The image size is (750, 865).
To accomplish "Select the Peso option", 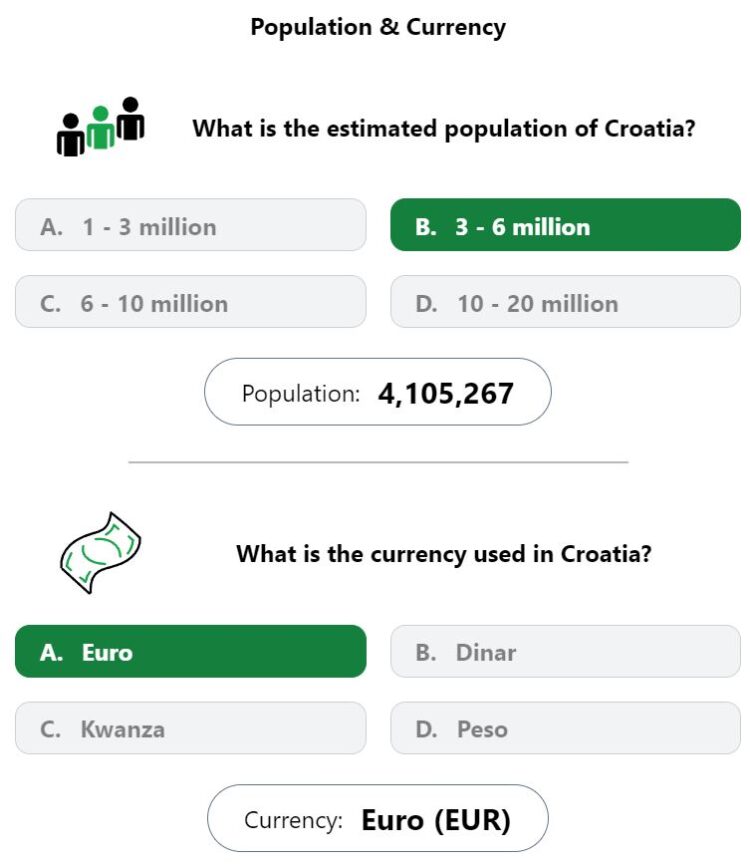I will tap(565, 728).
